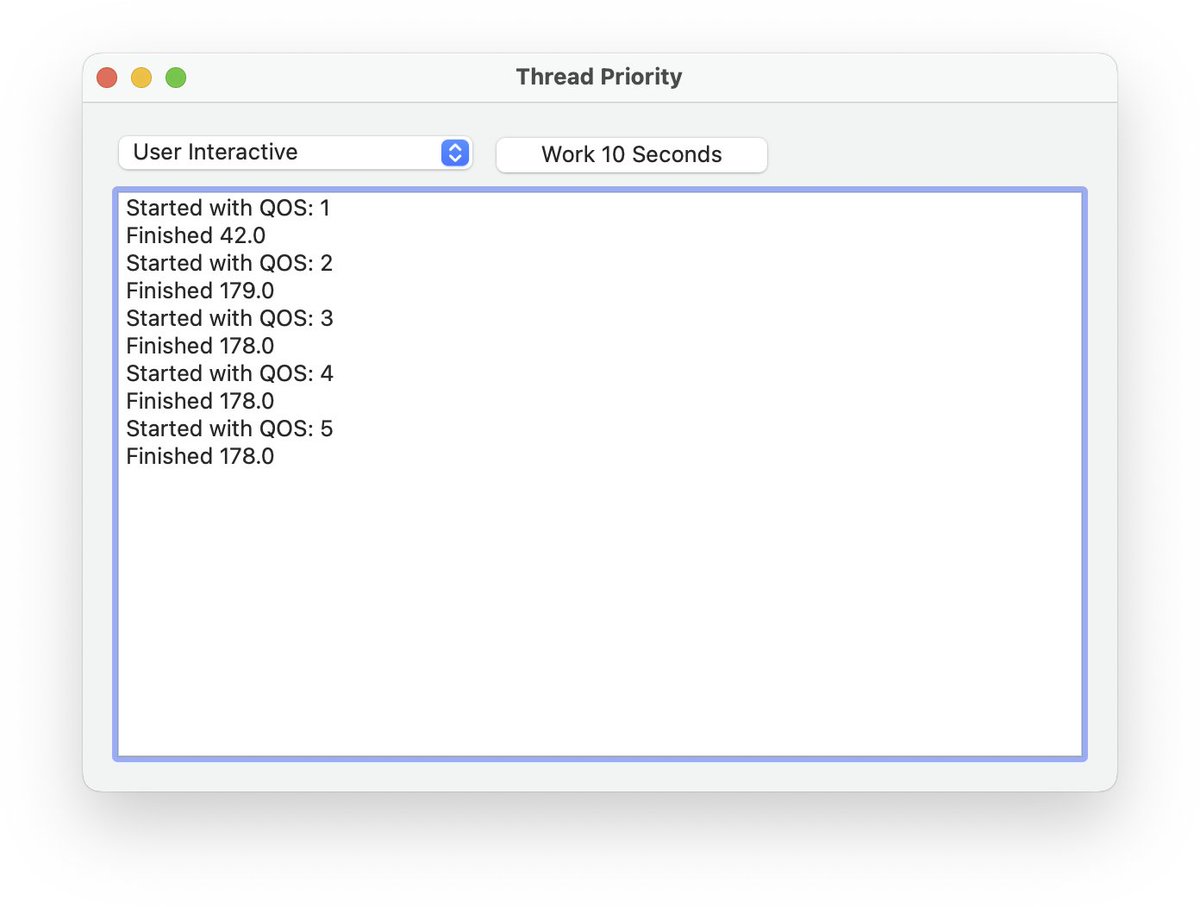Click the green zoom window button

176,77
